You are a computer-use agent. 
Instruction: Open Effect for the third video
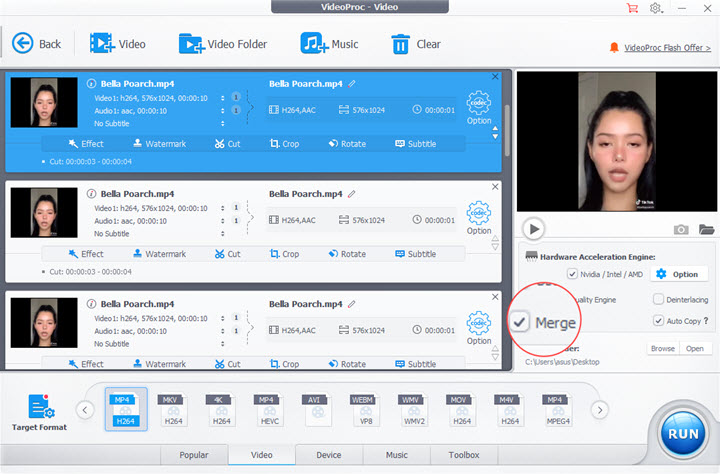tap(86, 364)
